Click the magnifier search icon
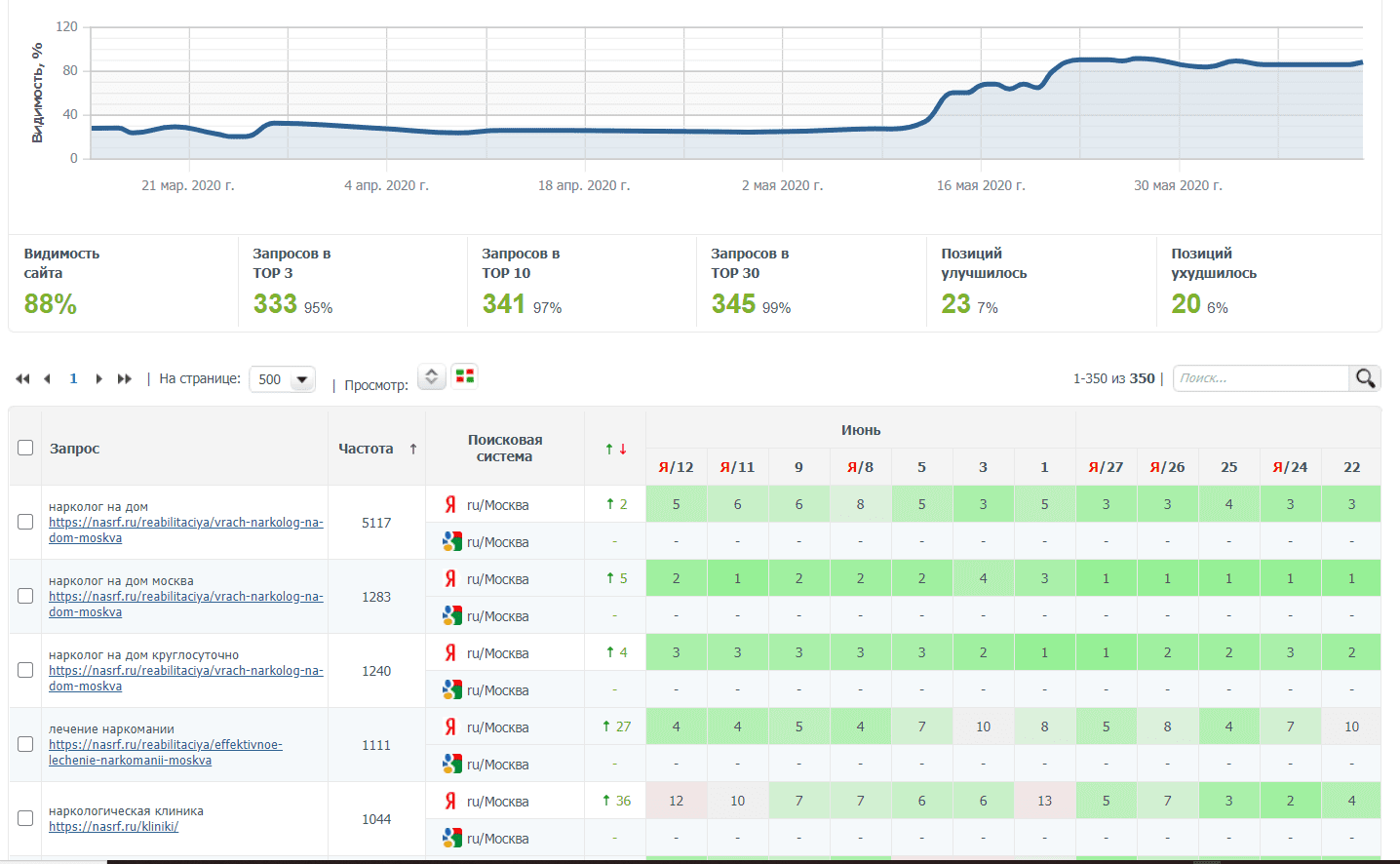Viewport: 1400px width, 864px height. tap(1365, 378)
